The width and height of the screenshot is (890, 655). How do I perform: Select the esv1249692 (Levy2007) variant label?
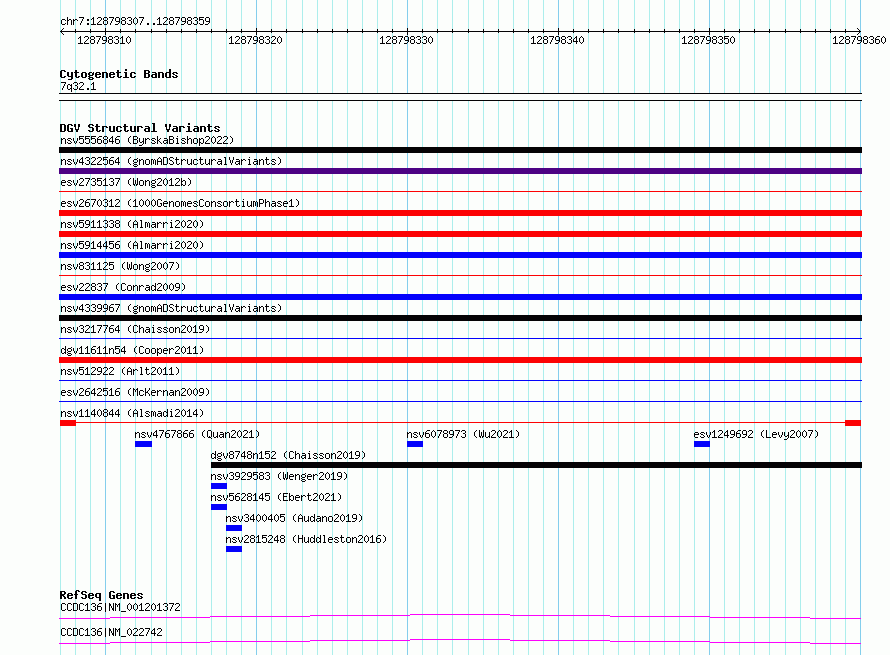point(756,434)
